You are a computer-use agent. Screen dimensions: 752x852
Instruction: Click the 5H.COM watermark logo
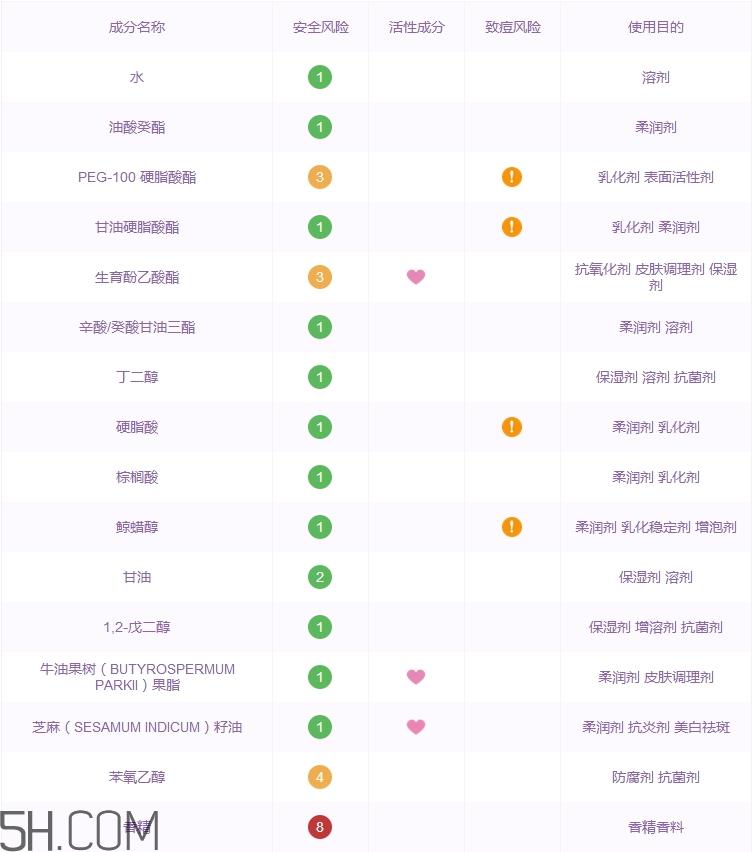[78, 829]
